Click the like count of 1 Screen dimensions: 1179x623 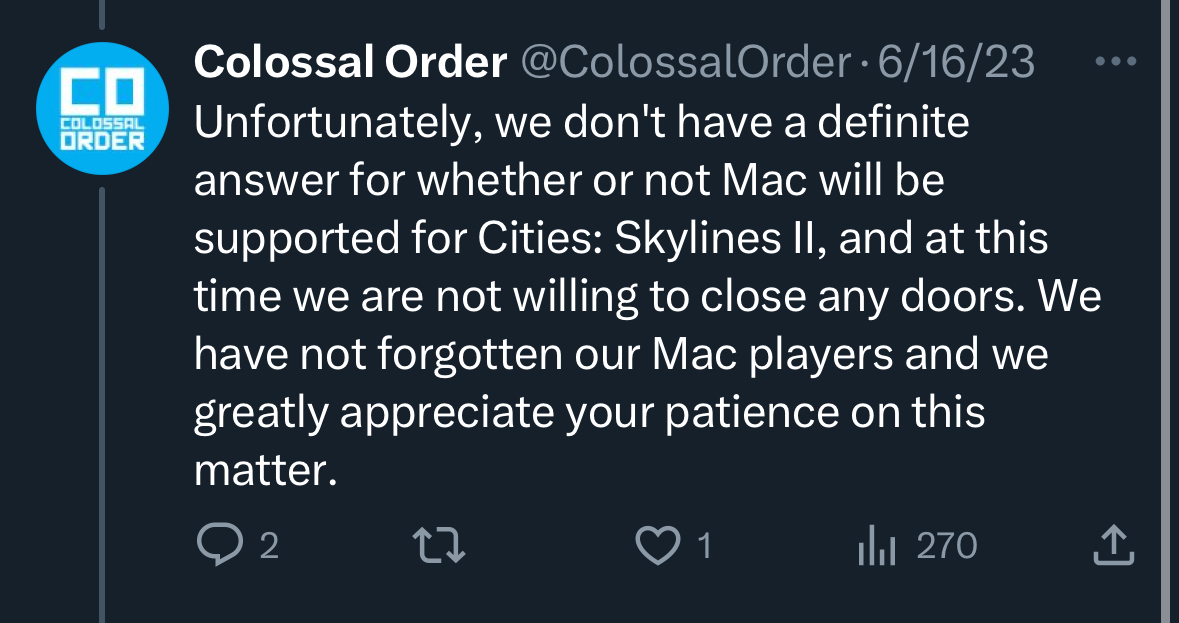(x=704, y=546)
